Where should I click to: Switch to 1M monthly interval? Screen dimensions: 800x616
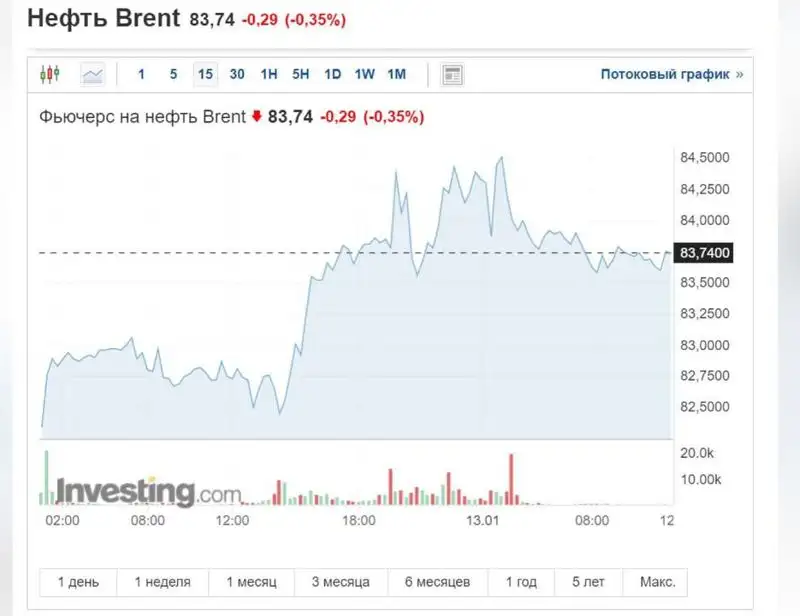pyautogui.click(x=397, y=74)
